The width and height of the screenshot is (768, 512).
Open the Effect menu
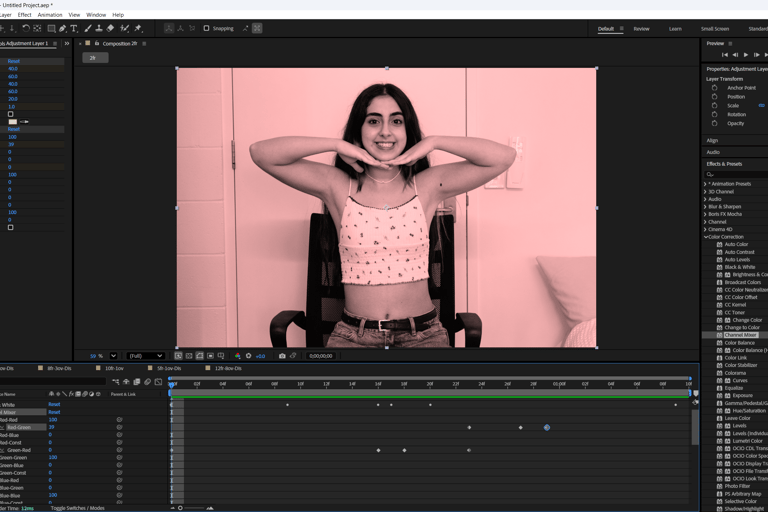[x=24, y=15]
